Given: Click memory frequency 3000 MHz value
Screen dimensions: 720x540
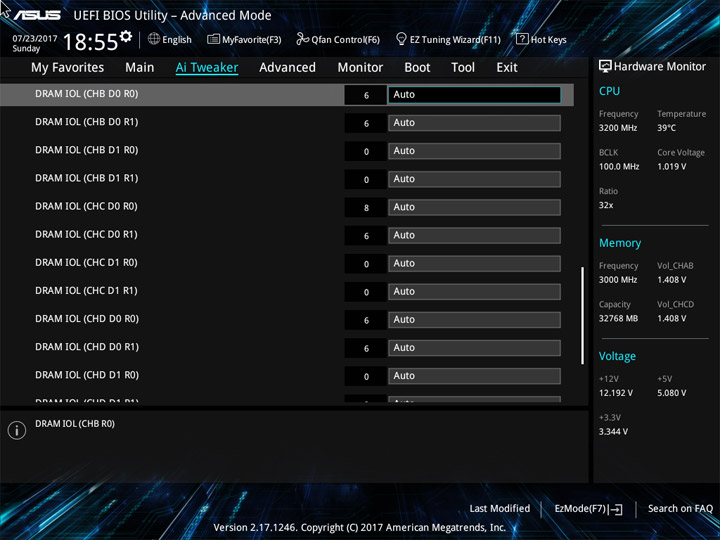Looking at the screenshot, I should pyautogui.click(x=618, y=280).
